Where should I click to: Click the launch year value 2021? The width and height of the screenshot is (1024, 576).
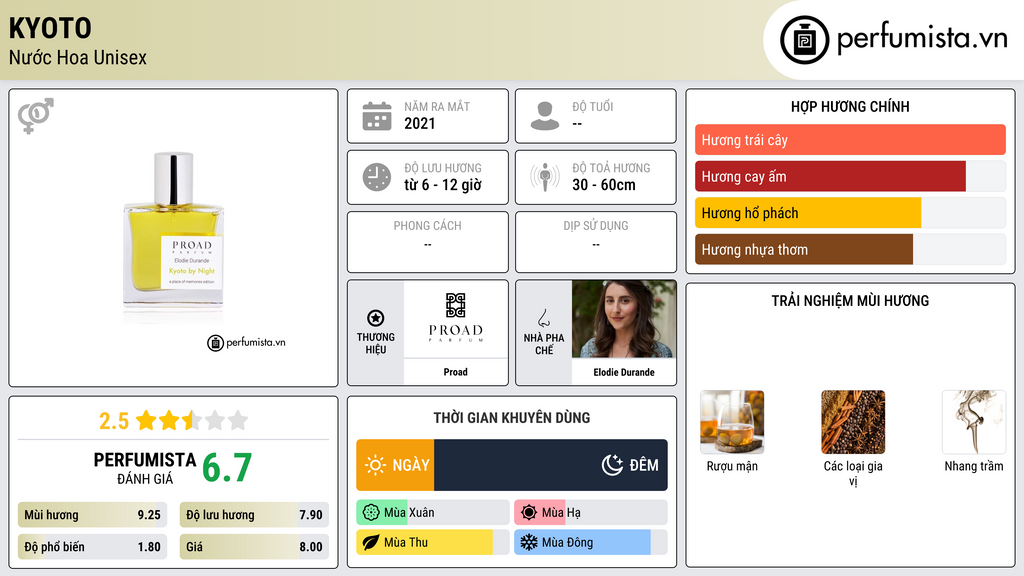click(x=419, y=123)
